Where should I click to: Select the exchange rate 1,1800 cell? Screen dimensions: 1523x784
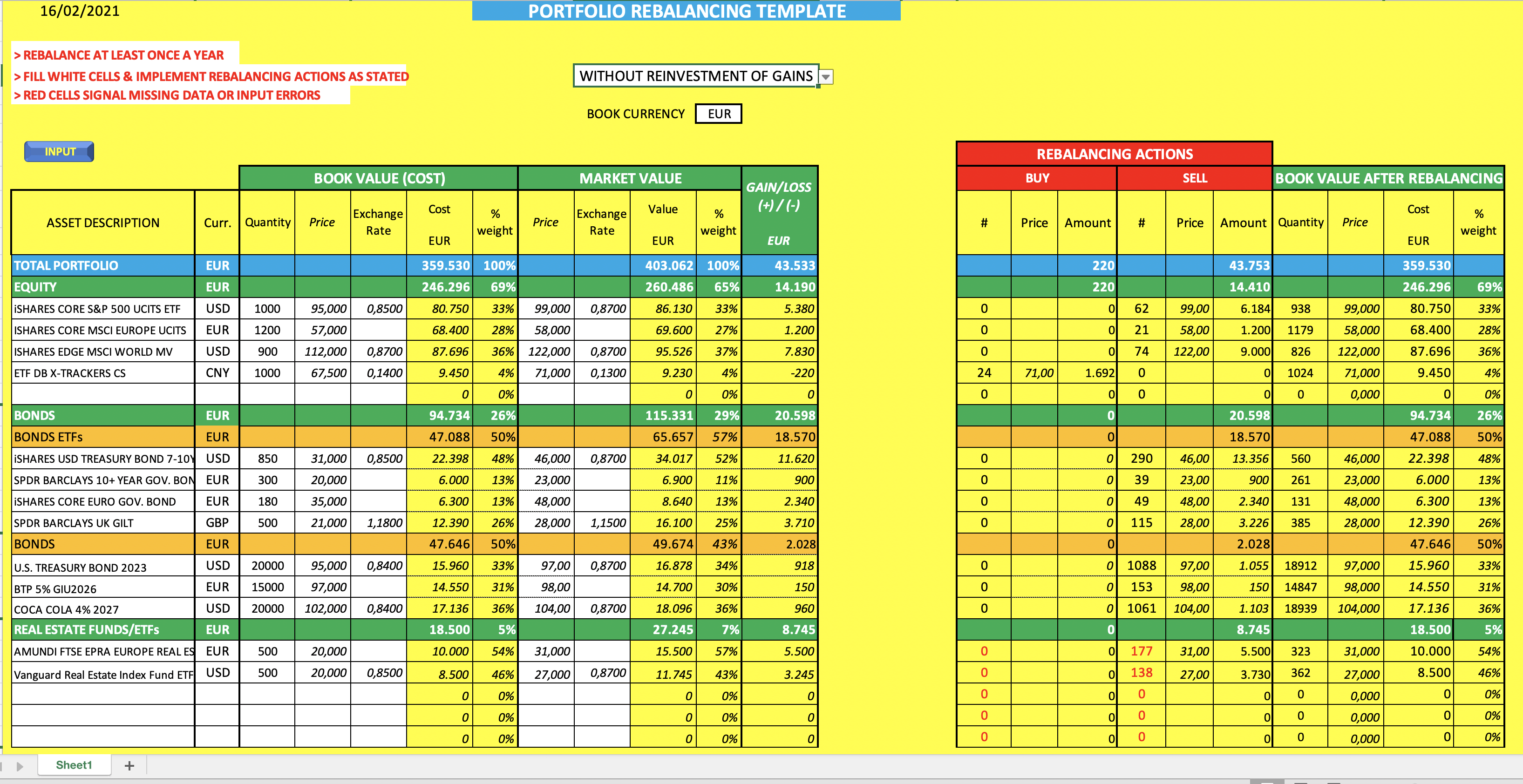tap(379, 523)
